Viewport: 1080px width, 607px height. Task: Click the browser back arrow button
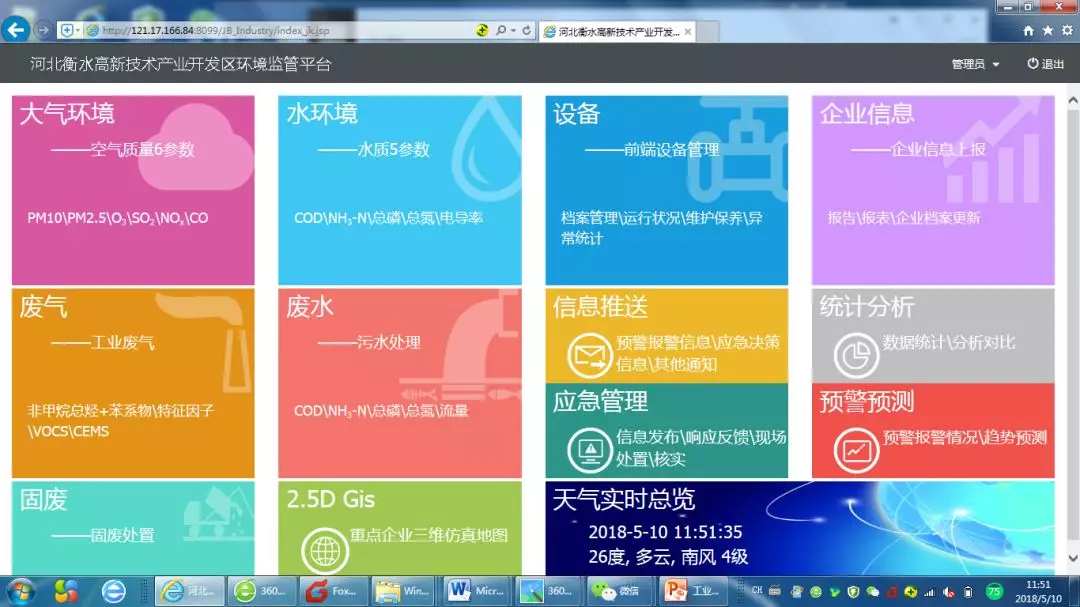coord(15,30)
